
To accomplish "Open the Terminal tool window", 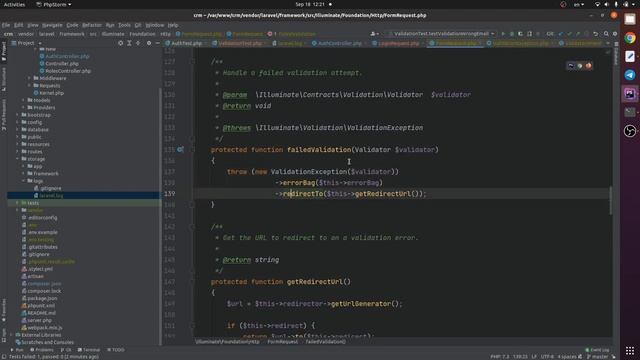I will tap(89, 350).
